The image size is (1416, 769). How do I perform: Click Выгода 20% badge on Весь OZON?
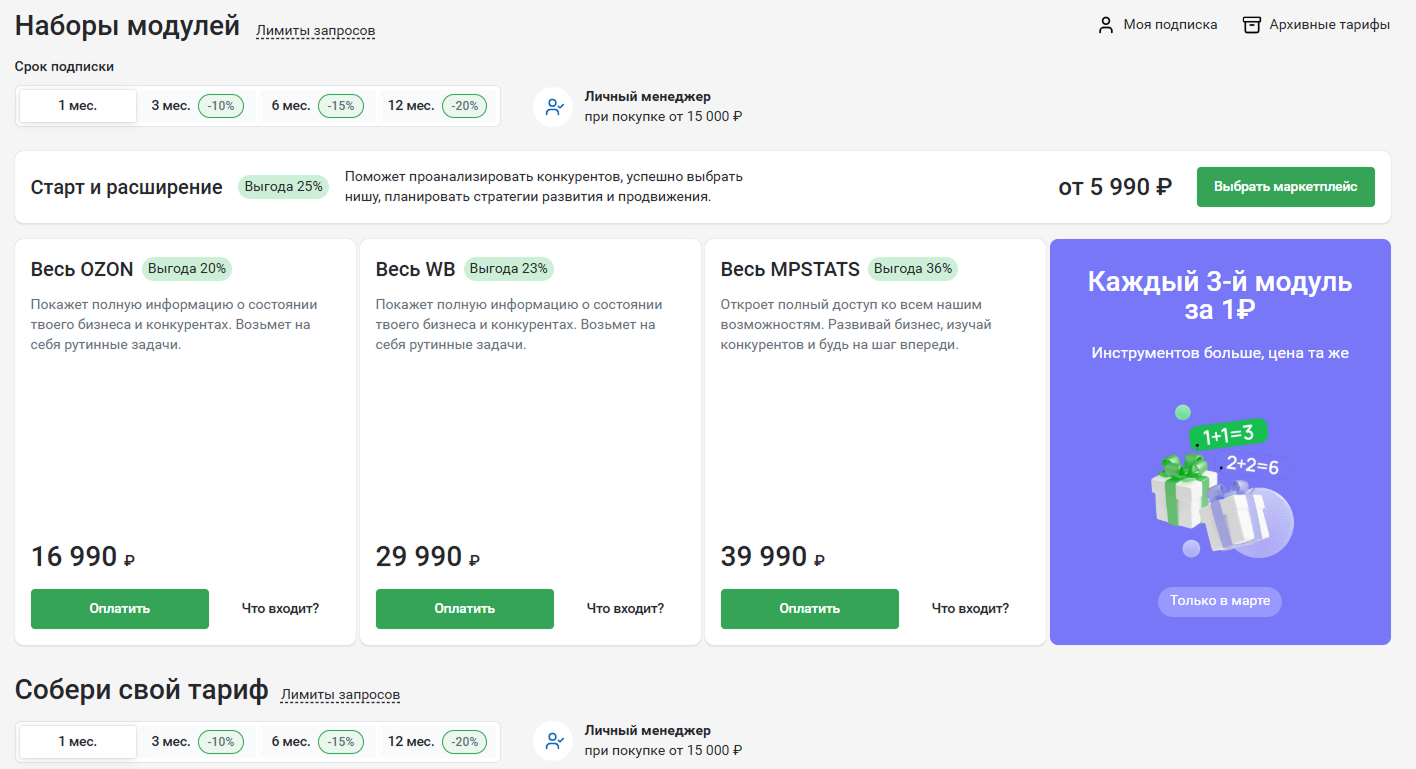[187, 269]
